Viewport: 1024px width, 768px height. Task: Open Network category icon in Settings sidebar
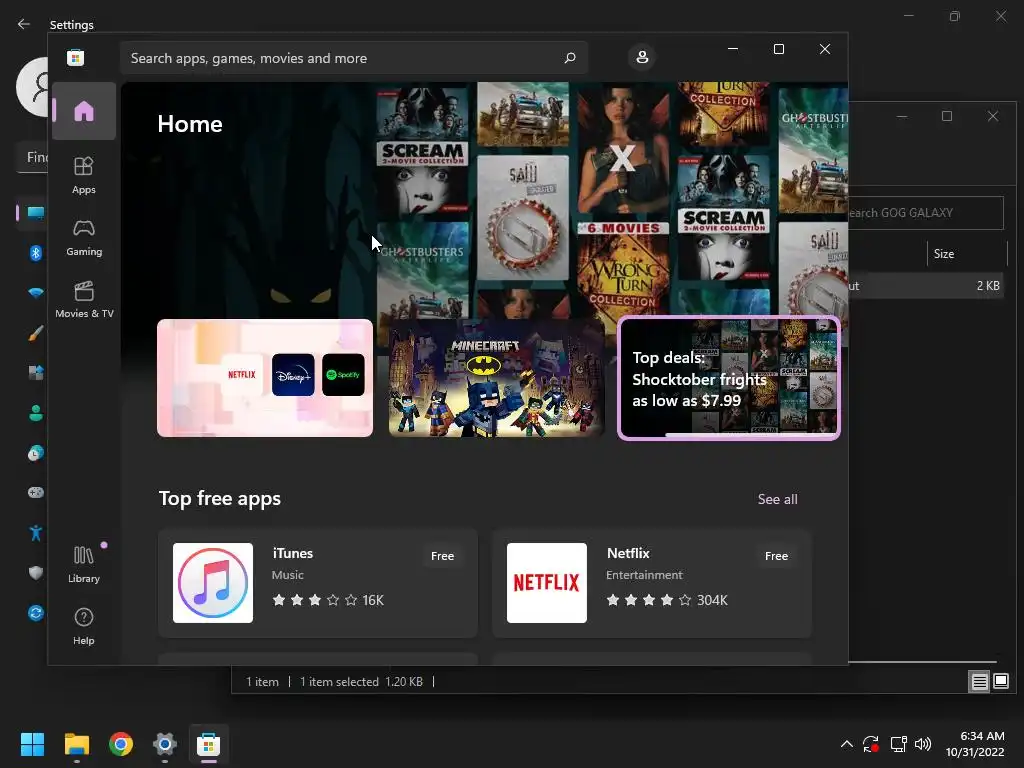point(35,293)
